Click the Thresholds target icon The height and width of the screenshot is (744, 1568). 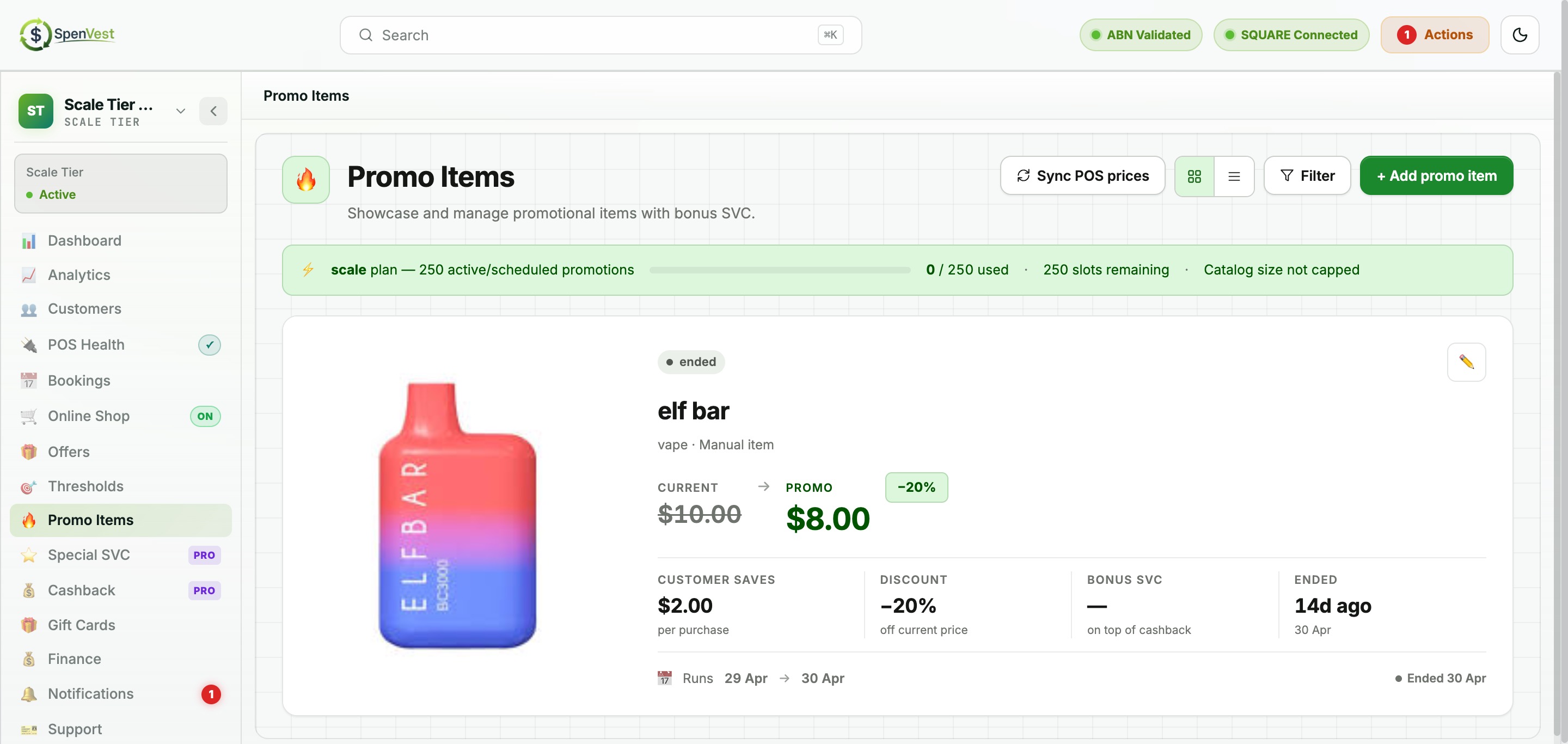[29, 487]
